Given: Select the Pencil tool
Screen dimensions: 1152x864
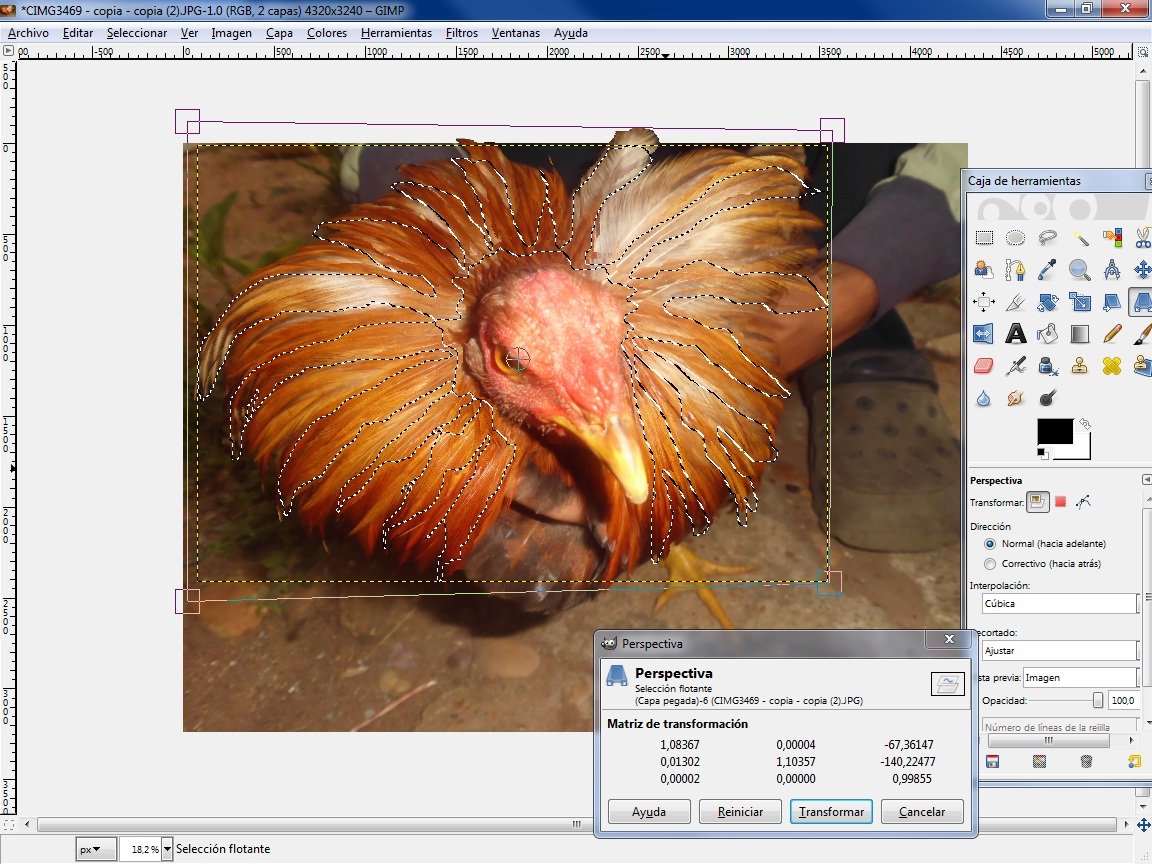Looking at the screenshot, I should pyautogui.click(x=1111, y=334).
